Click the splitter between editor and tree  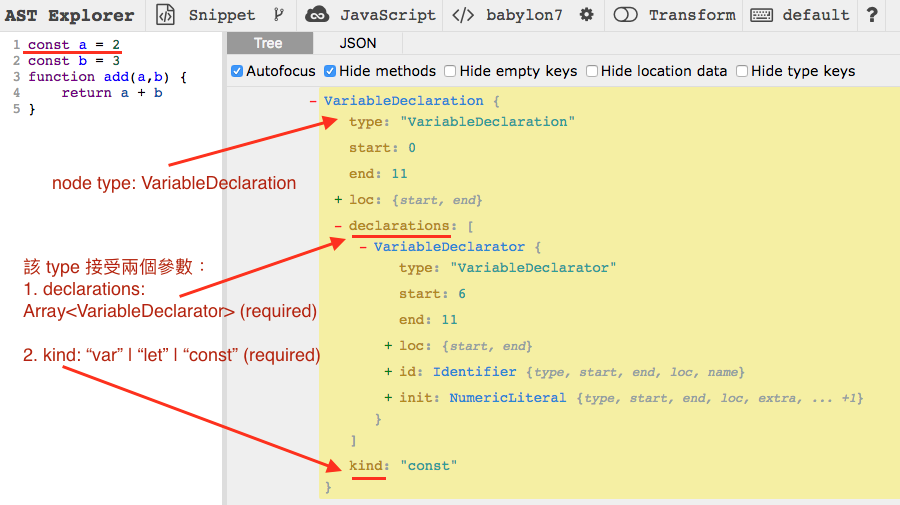pos(224,269)
